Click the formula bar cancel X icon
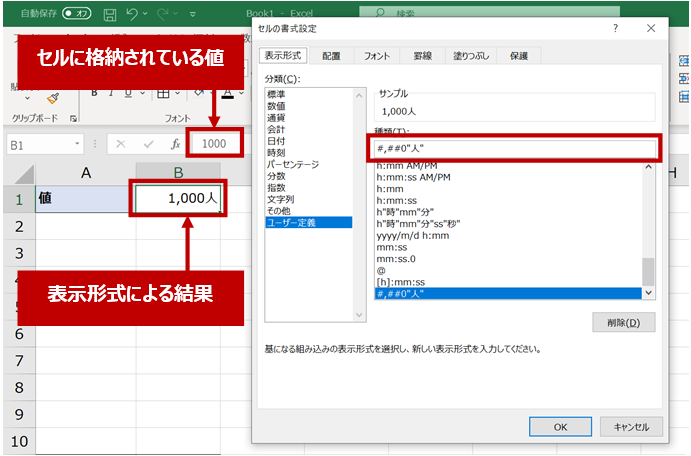This screenshot has width=691, height=456. [x=121, y=144]
